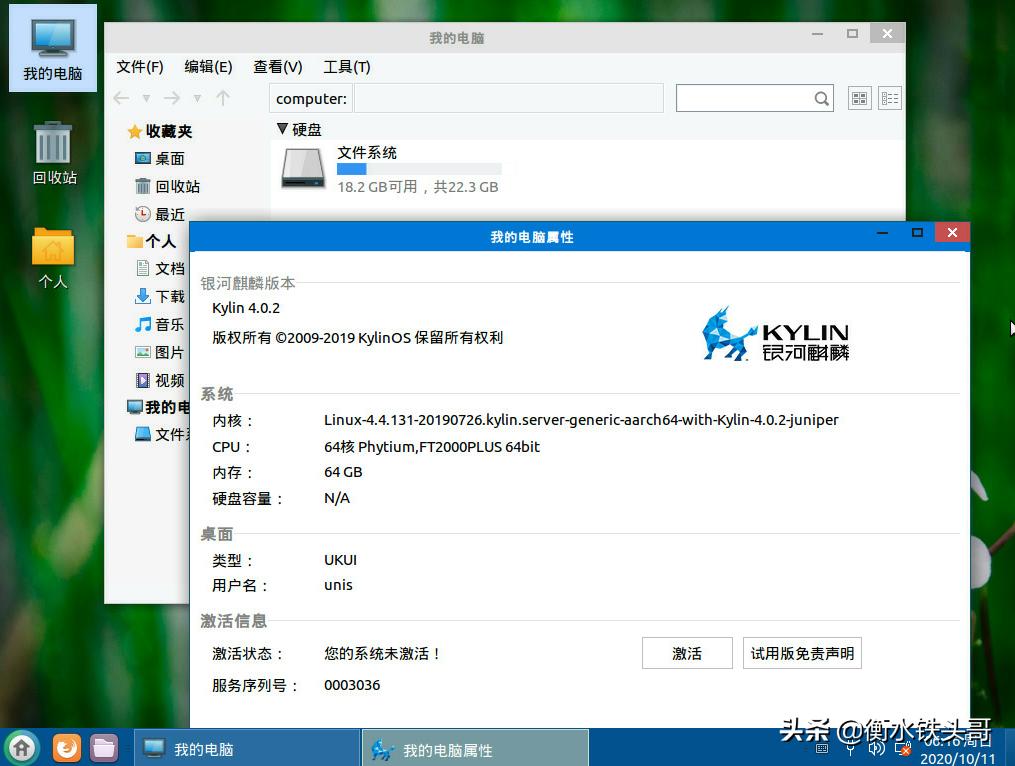Open 文档 in sidebar
Screen dimensions: 1015x766
[161, 269]
